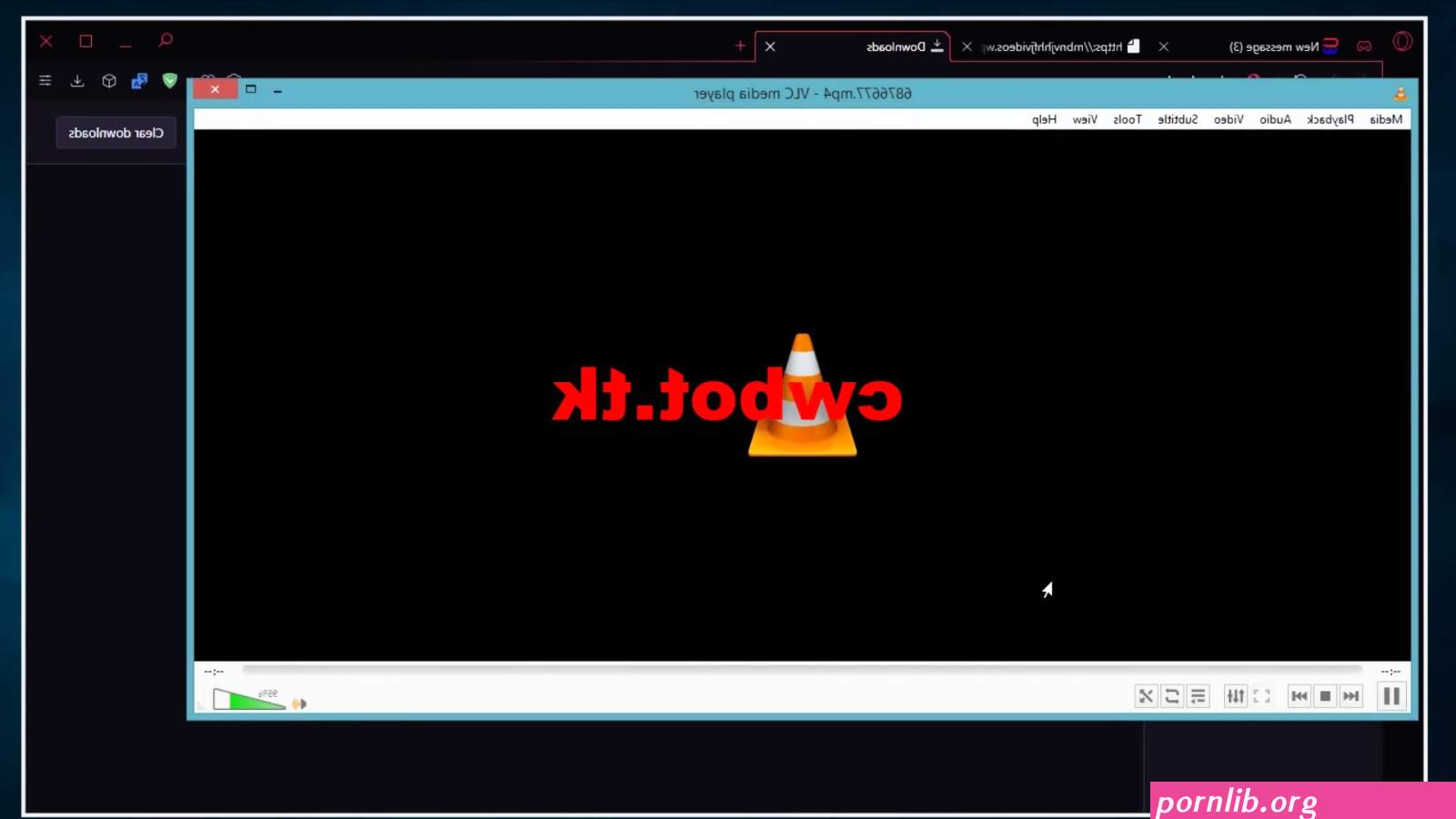Open the extensions cube icon
This screenshot has width=1456, height=819.
point(109,81)
